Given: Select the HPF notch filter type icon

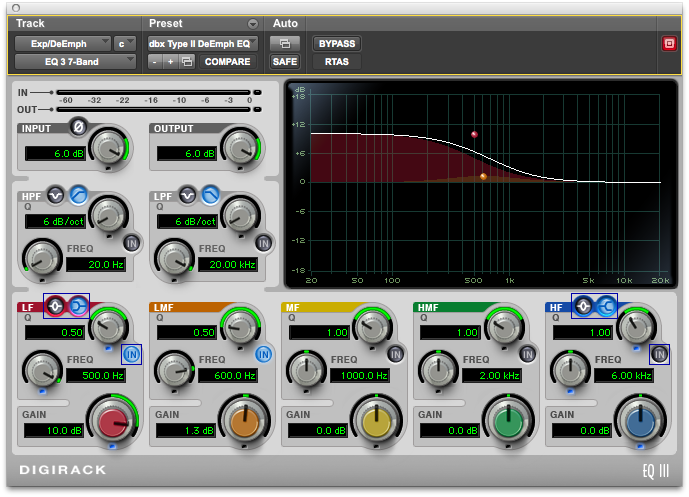Looking at the screenshot, I should (x=55, y=195).
